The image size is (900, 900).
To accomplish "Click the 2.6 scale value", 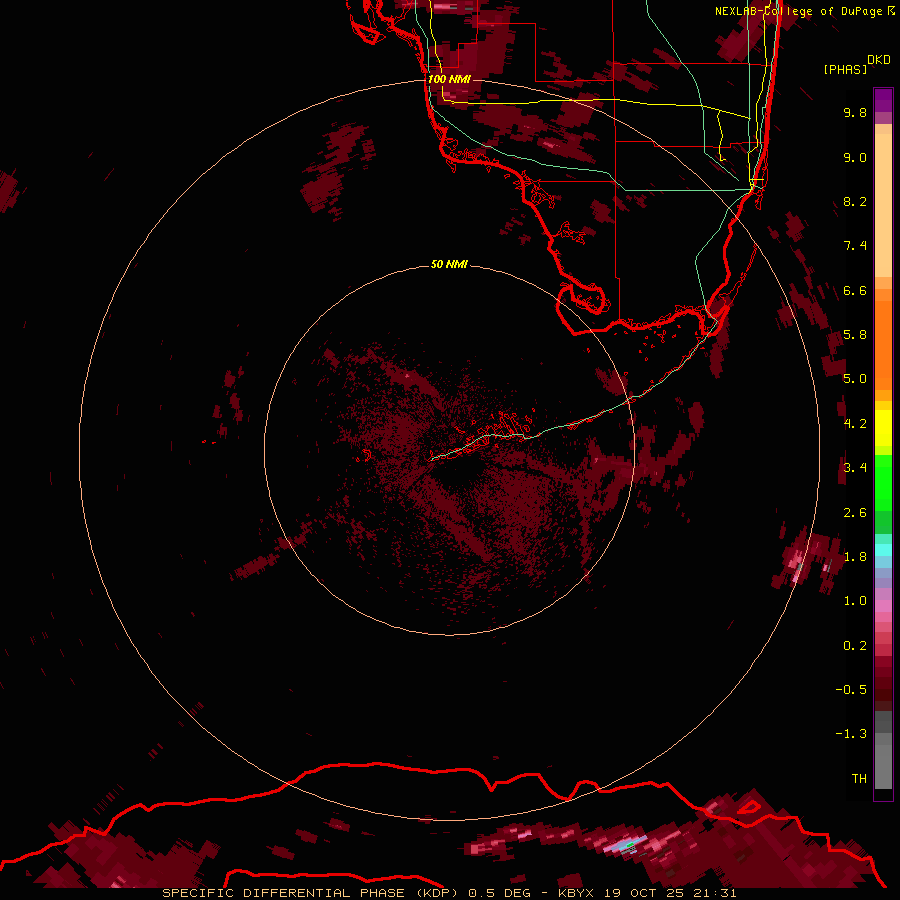I will click(x=855, y=513).
